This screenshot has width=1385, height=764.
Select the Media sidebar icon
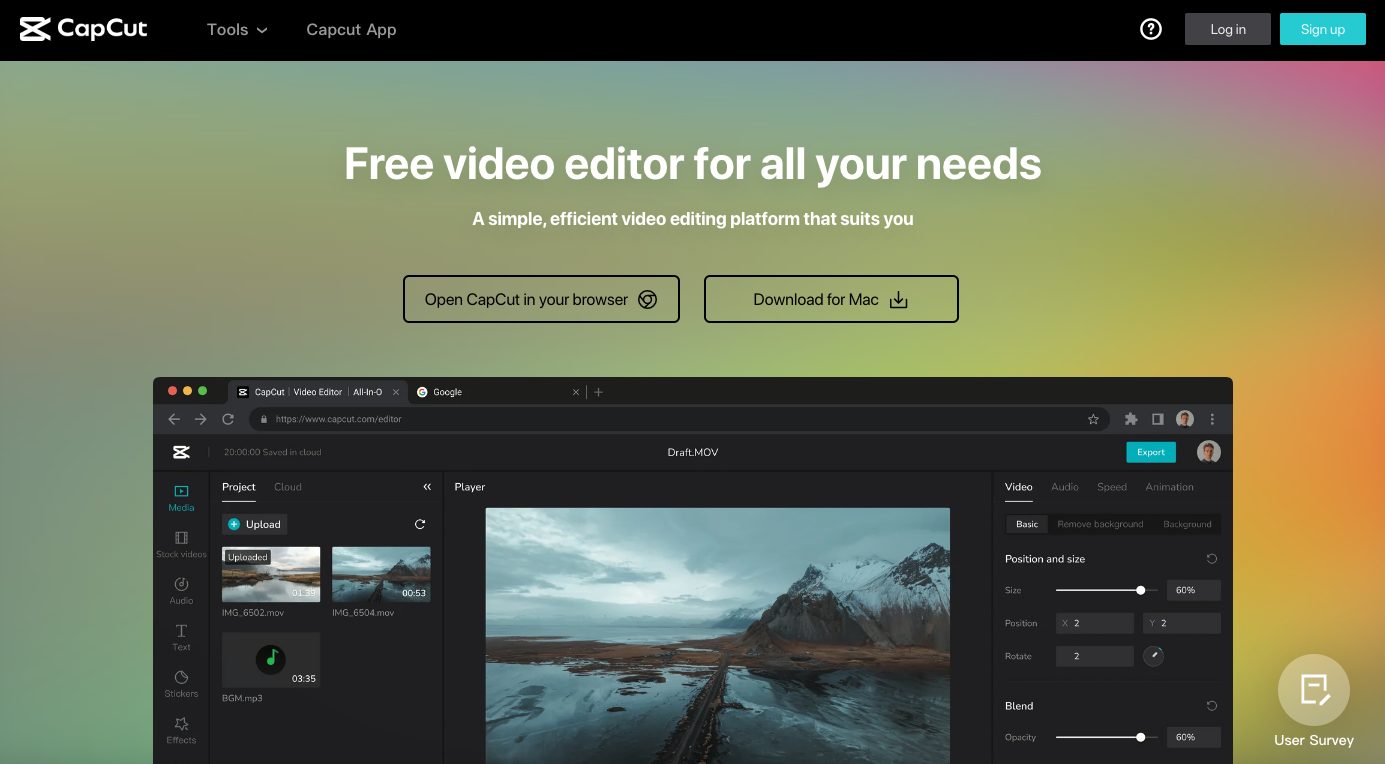[181, 498]
